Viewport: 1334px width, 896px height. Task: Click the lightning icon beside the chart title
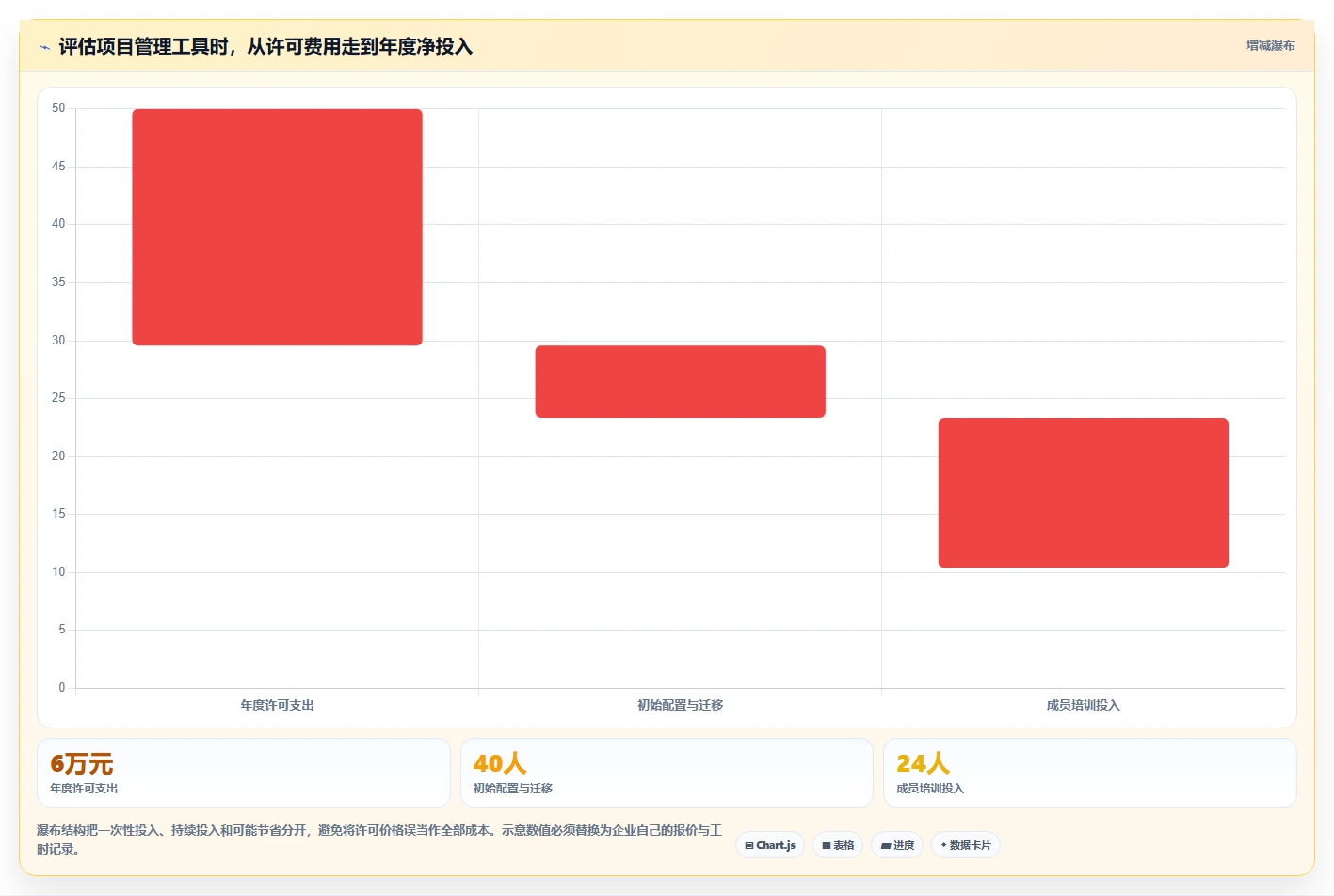coord(44,47)
